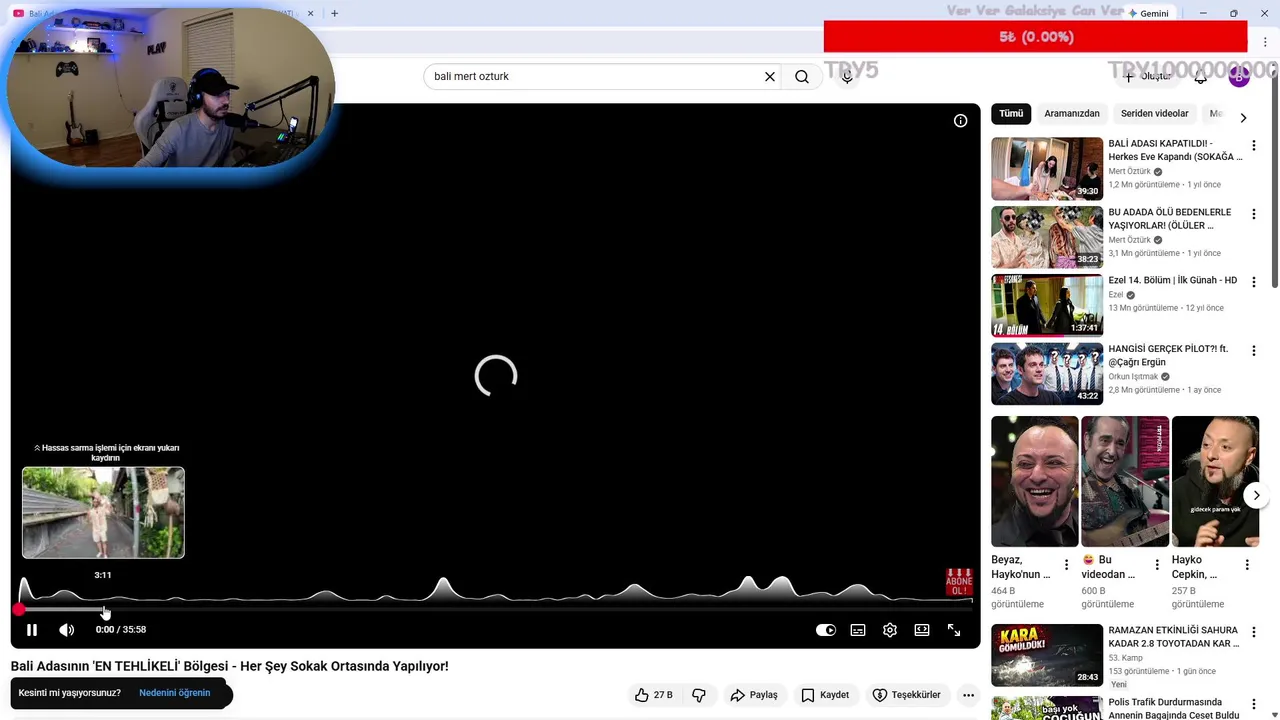1280x720 pixels.
Task: Share the video via Paylaş
Action: pos(754,695)
